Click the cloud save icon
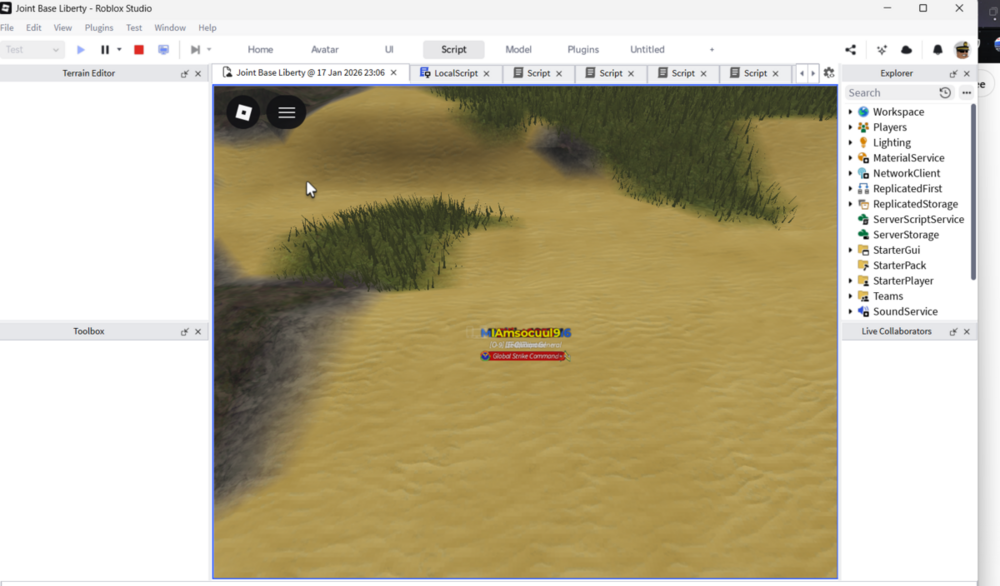This screenshot has height=586, width=1000. coord(906,50)
